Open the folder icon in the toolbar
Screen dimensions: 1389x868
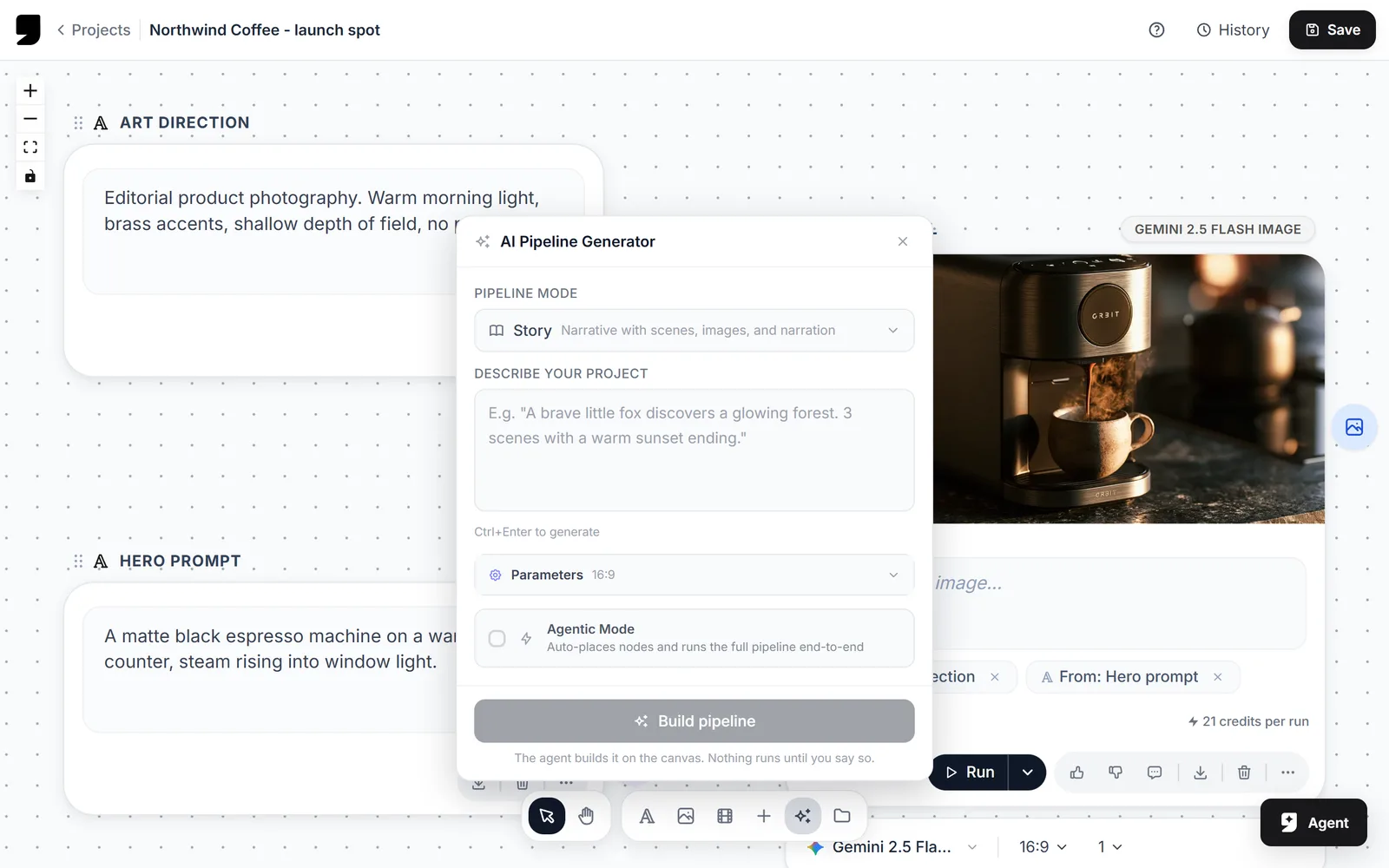click(x=842, y=816)
